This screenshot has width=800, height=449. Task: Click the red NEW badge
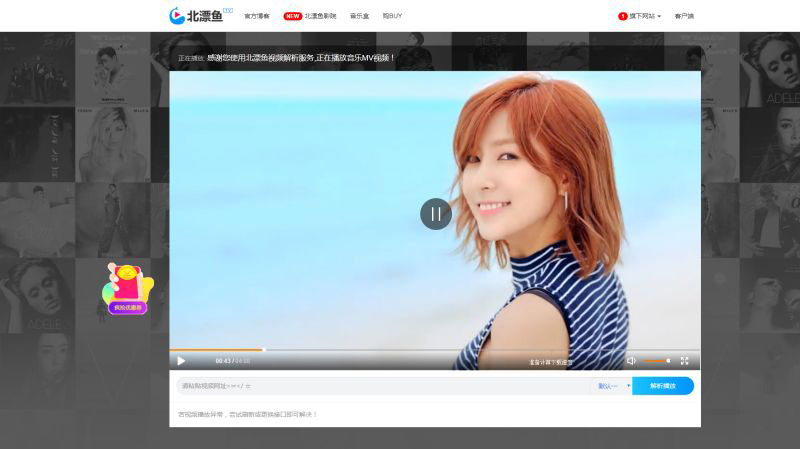[292, 16]
